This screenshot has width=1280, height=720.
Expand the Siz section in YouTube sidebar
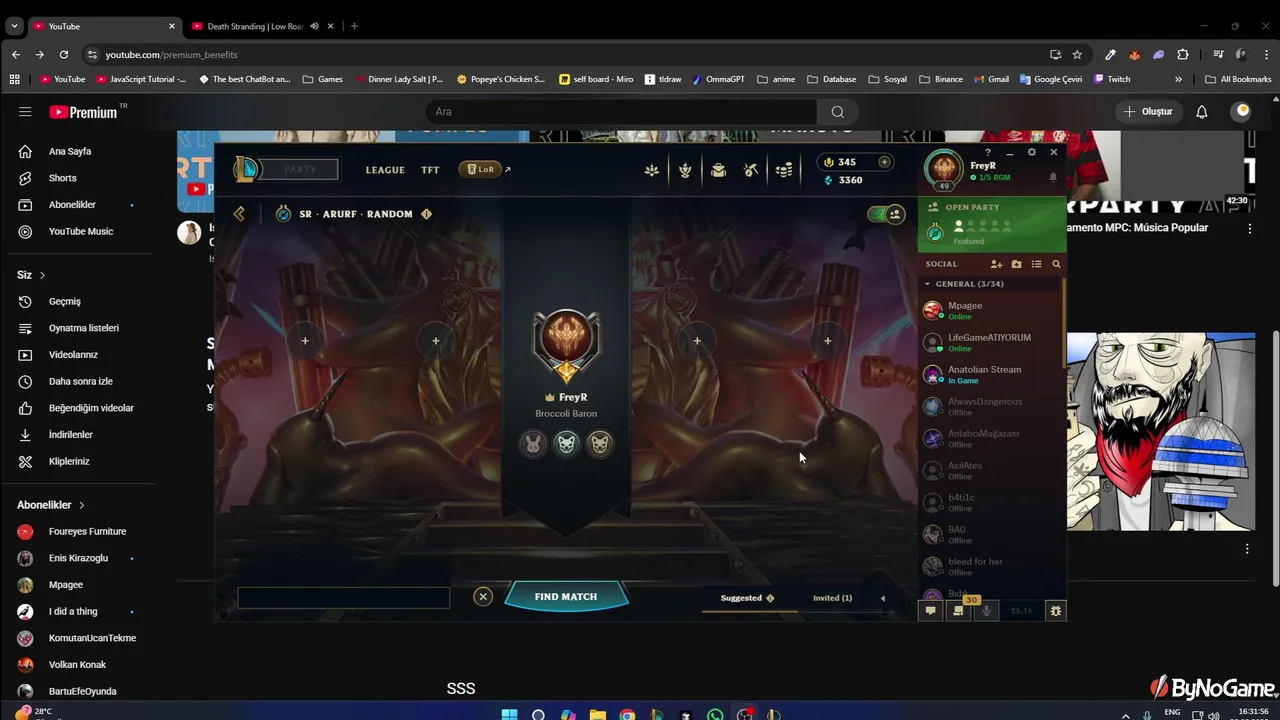[x=42, y=275]
